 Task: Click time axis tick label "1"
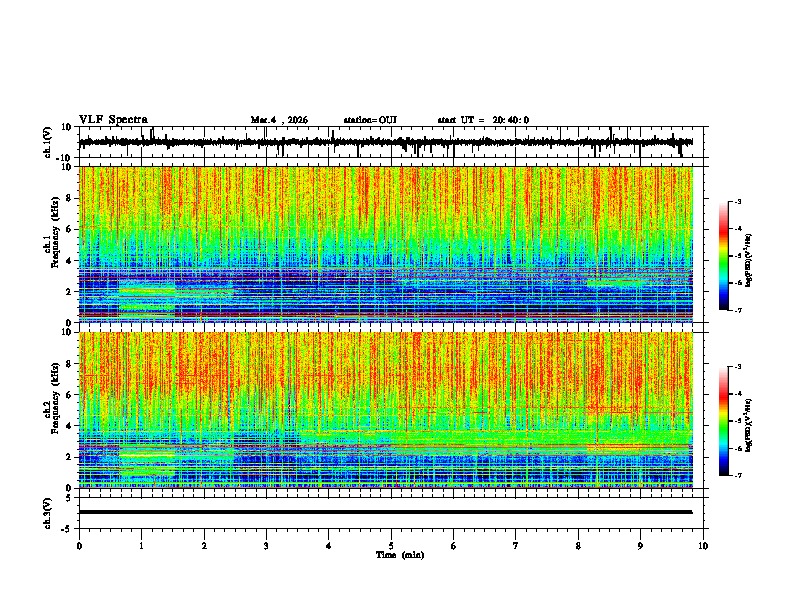click(141, 546)
